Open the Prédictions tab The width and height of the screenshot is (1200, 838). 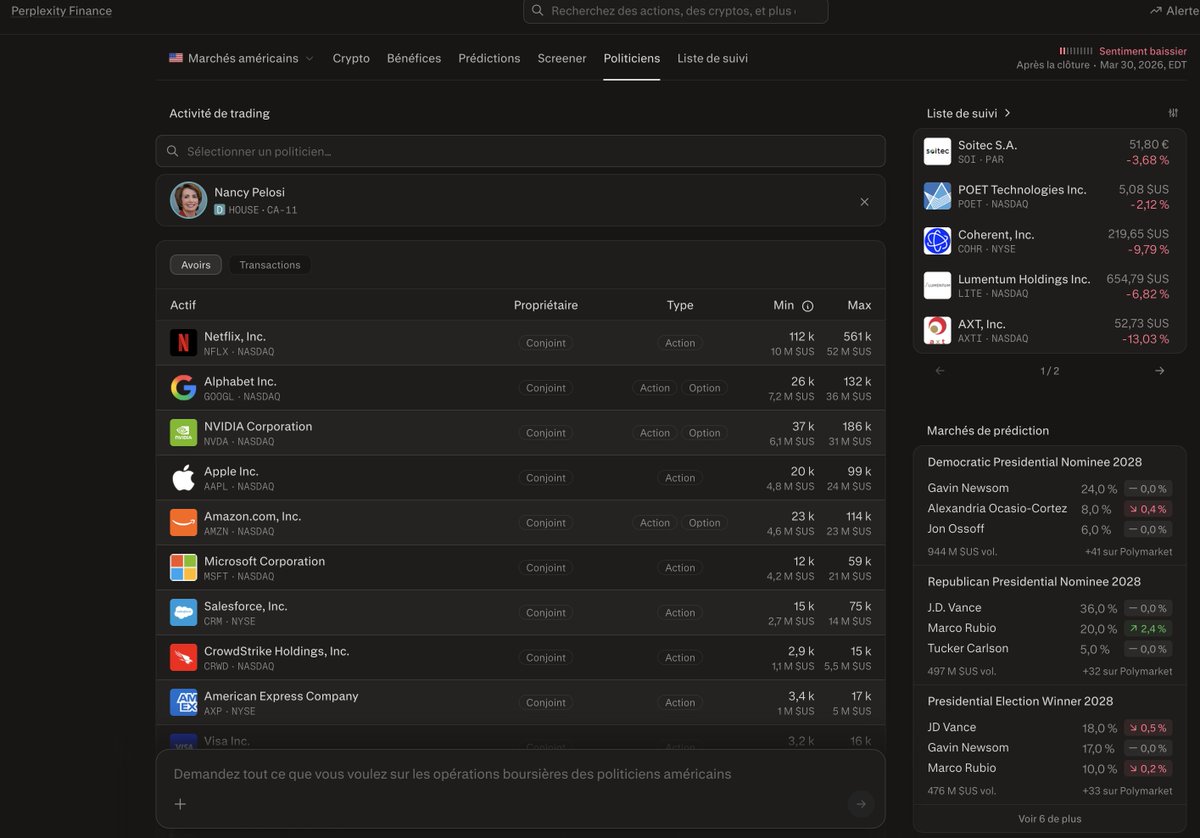pos(489,58)
